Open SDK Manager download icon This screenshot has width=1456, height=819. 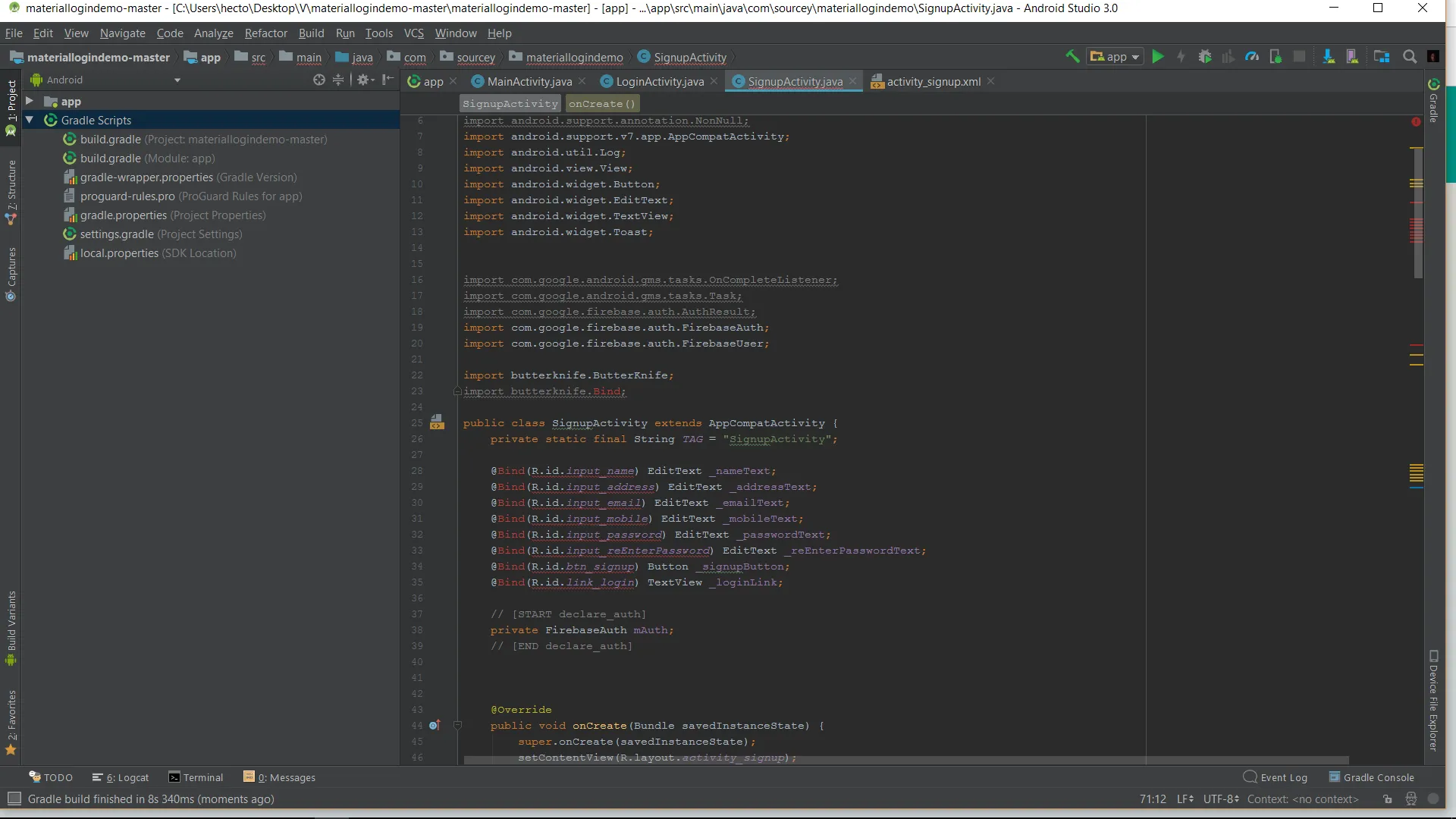tap(1329, 56)
